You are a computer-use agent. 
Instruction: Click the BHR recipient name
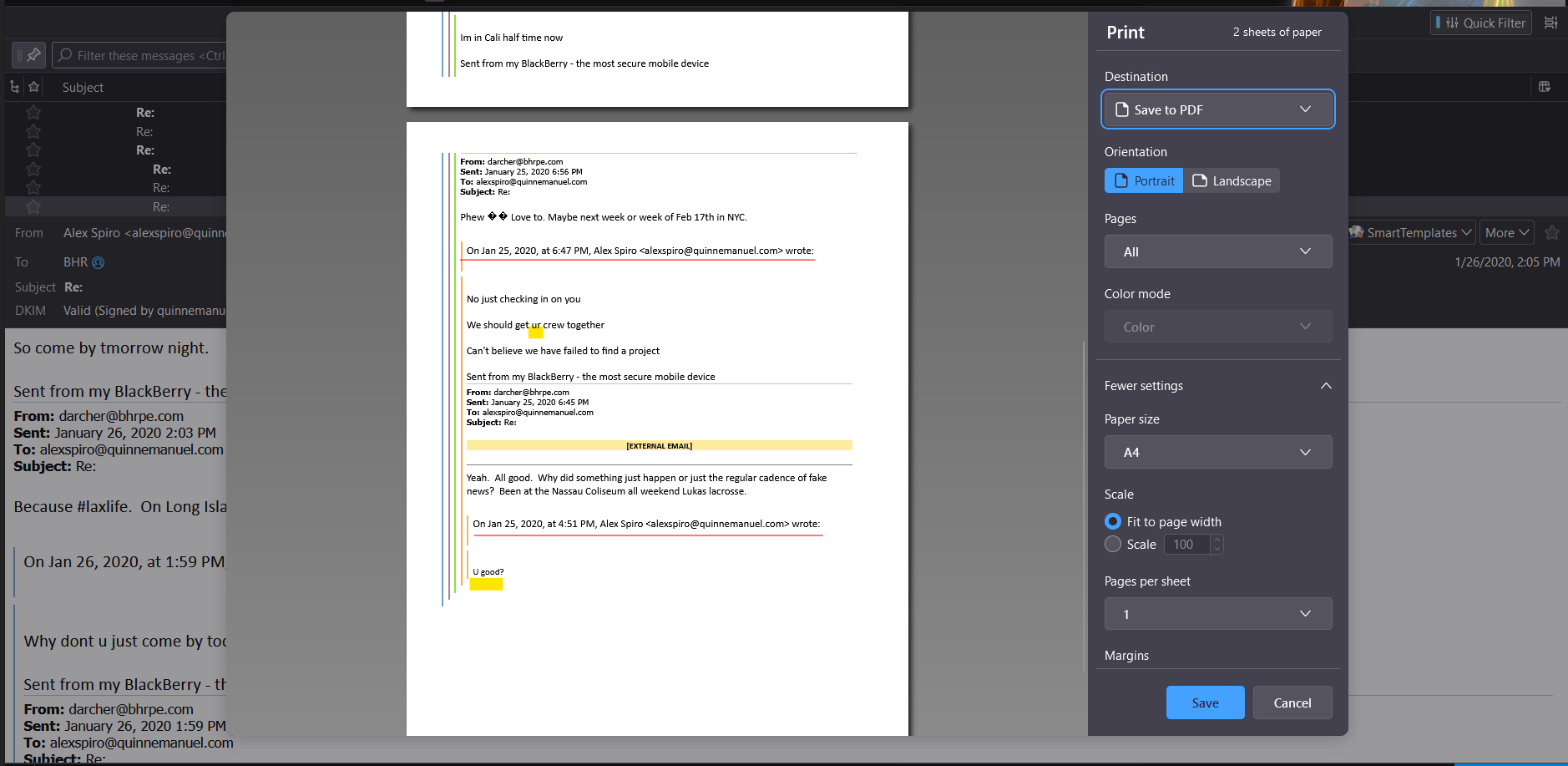[x=75, y=262]
